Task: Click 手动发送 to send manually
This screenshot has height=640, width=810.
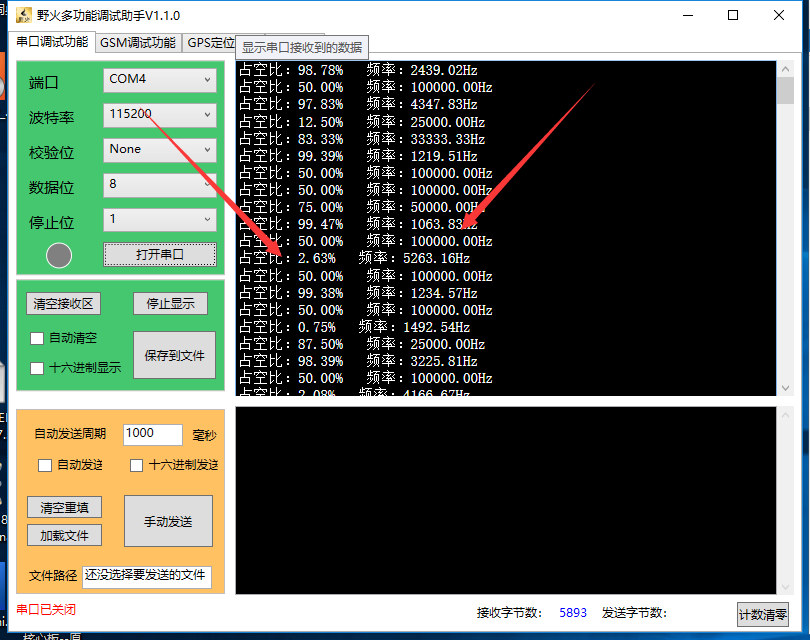Action: tap(167, 521)
